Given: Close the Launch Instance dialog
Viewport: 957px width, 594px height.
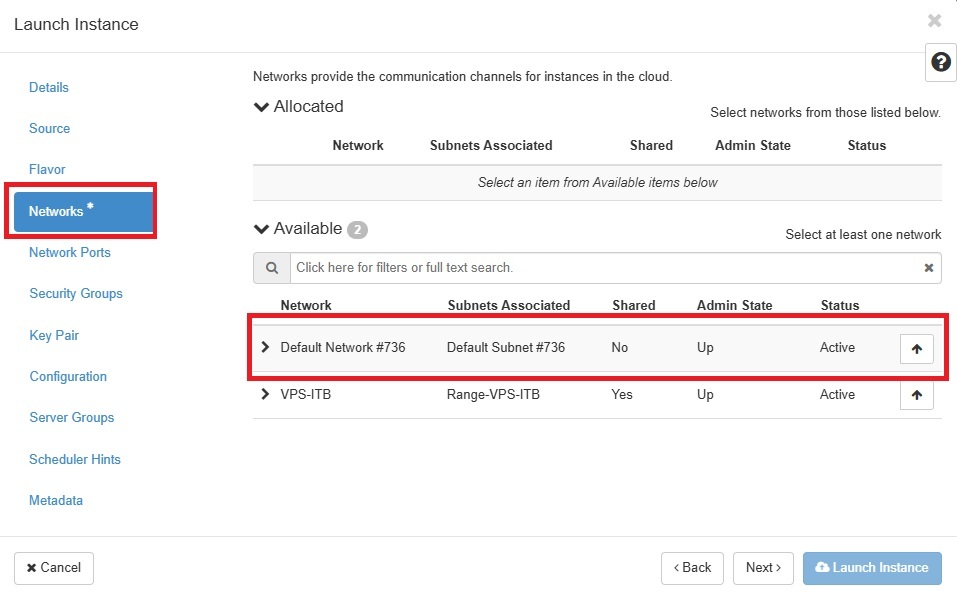Looking at the screenshot, I should 934,21.
